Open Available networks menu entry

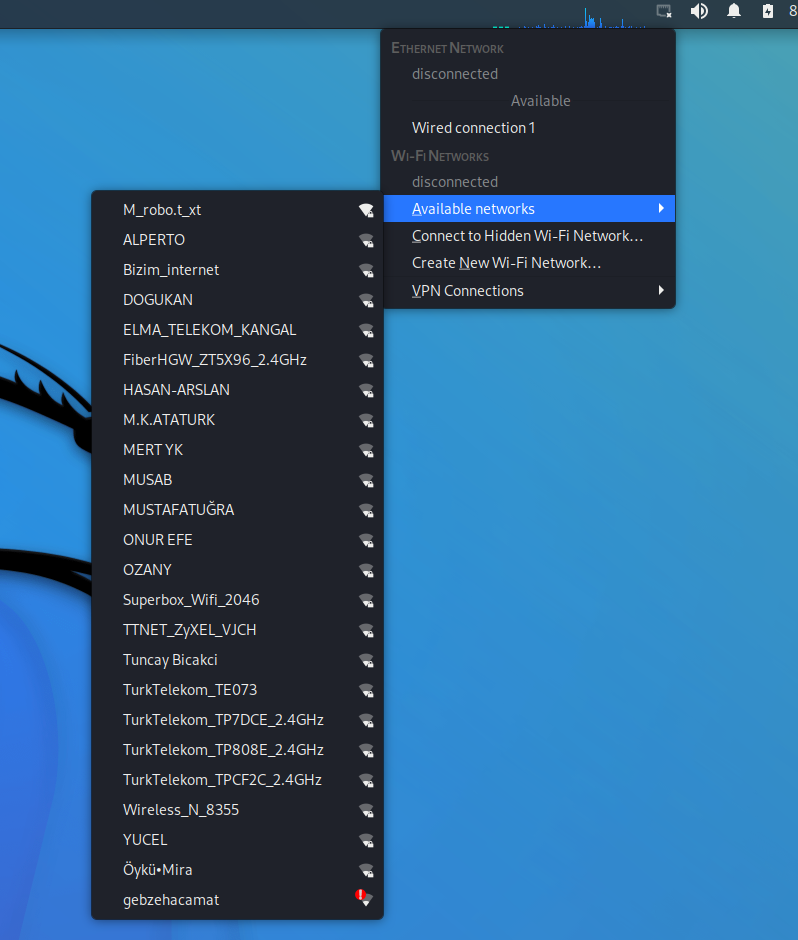click(529, 209)
